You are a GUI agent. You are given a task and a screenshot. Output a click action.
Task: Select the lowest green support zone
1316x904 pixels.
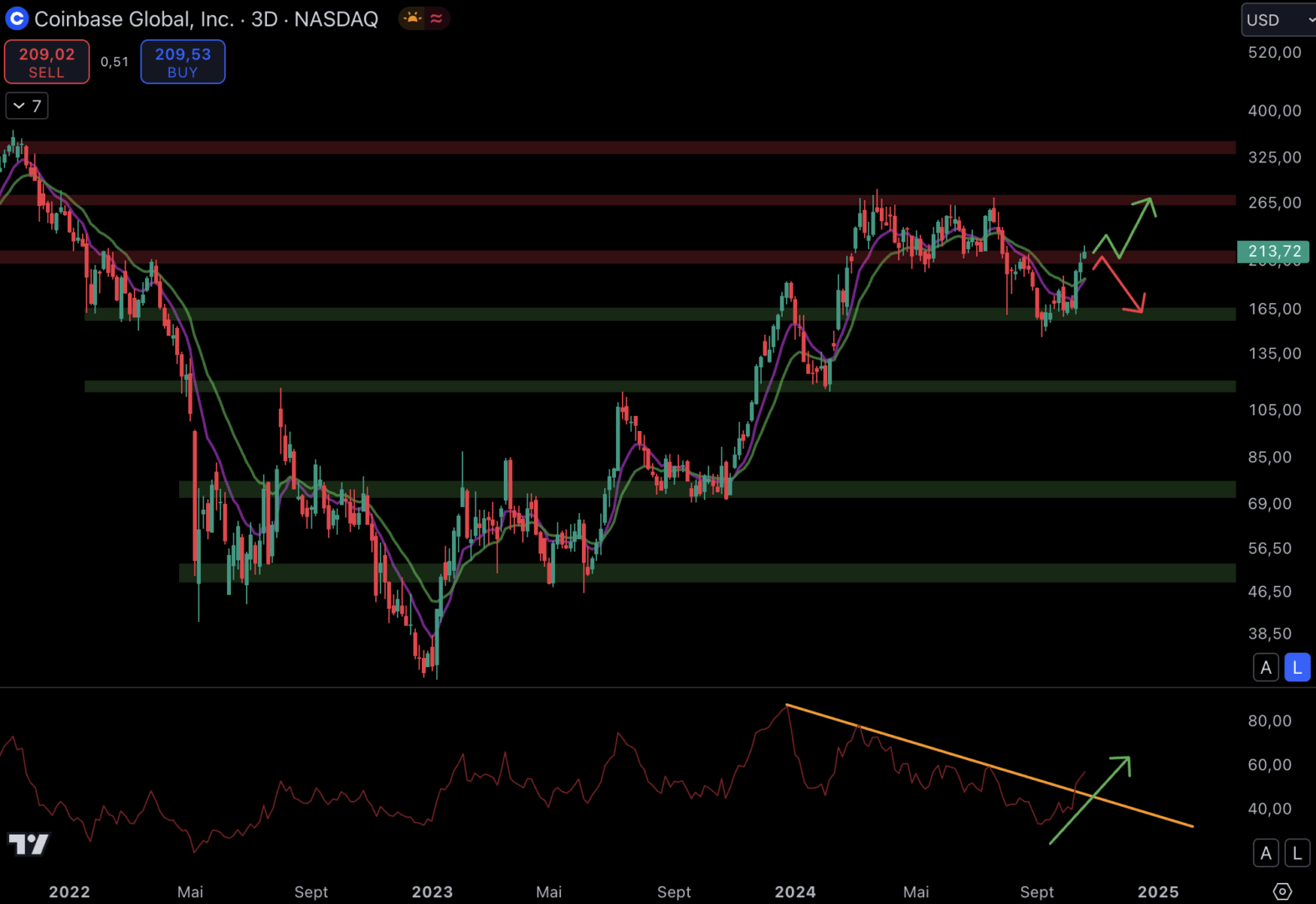pyautogui.click(x=707, y=573)
